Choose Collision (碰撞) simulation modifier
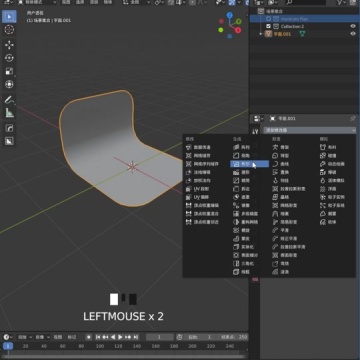This screenshot has height=360, width=360. tap(328, 155)
